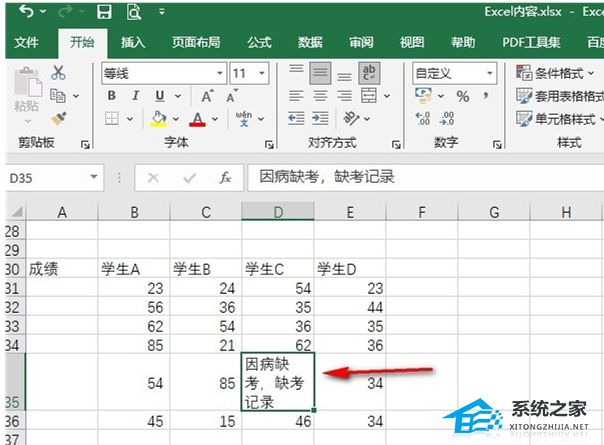This screenshot has width=604, height=445.
Task: Click the Cut scissors icon
Action: [x=58, y=72]
